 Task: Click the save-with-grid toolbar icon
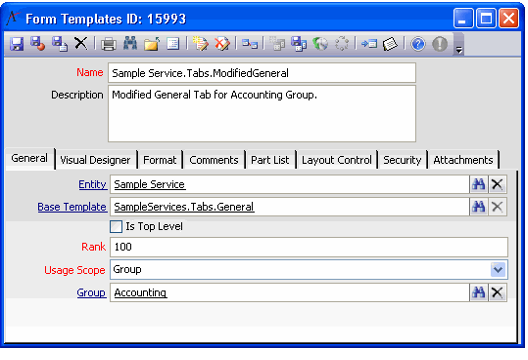[x=299, y=44]
